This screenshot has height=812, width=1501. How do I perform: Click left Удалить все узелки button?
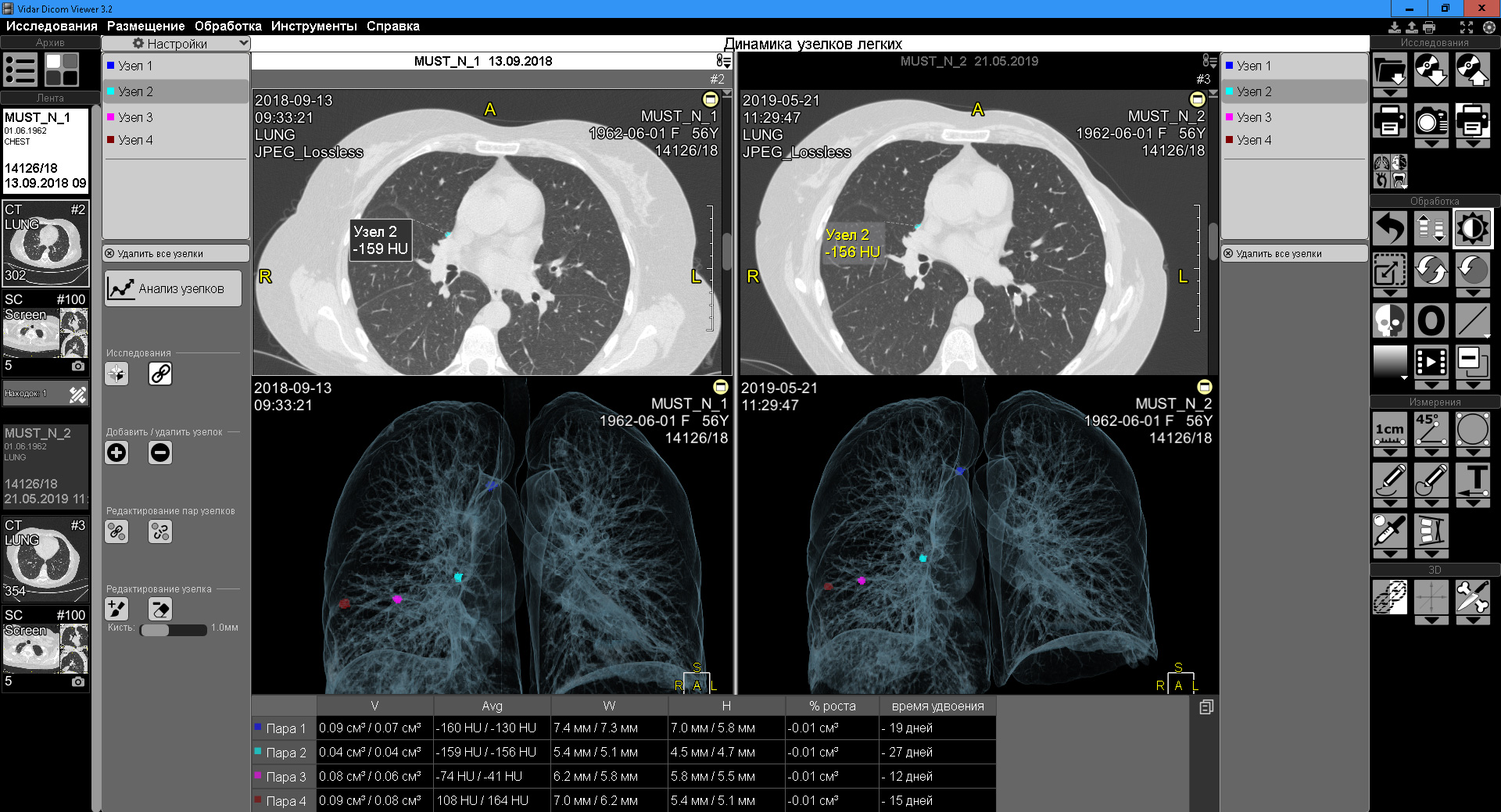tap(175, 253)
